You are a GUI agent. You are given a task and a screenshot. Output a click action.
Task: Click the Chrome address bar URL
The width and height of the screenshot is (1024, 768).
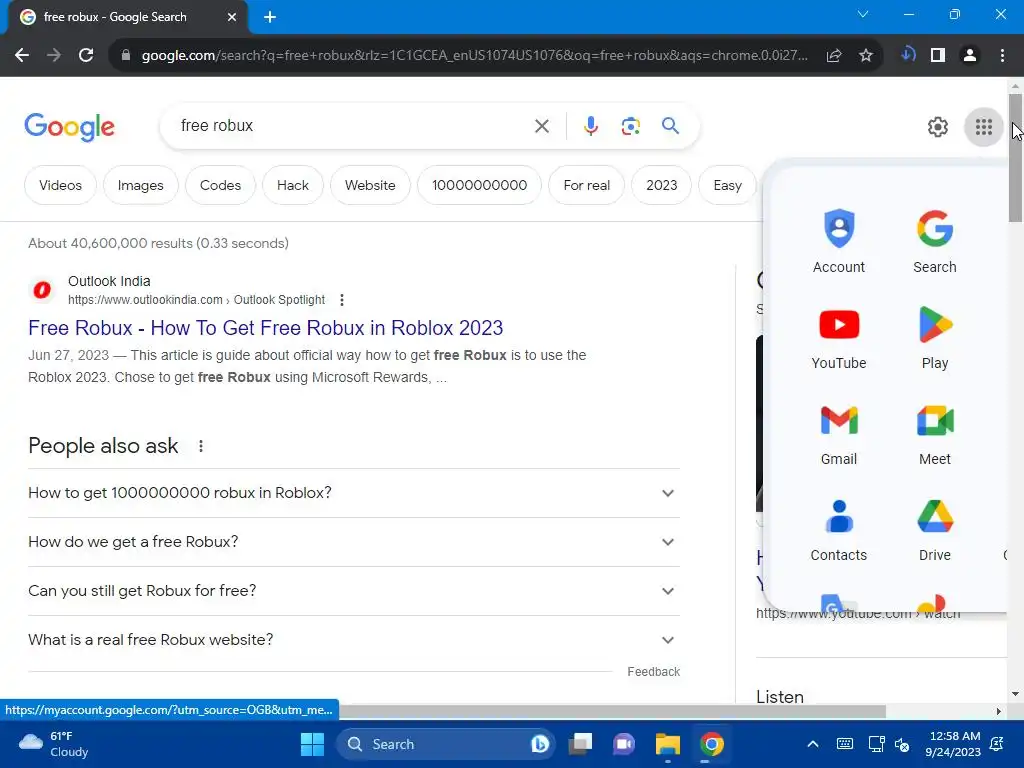tap(474, 56)
